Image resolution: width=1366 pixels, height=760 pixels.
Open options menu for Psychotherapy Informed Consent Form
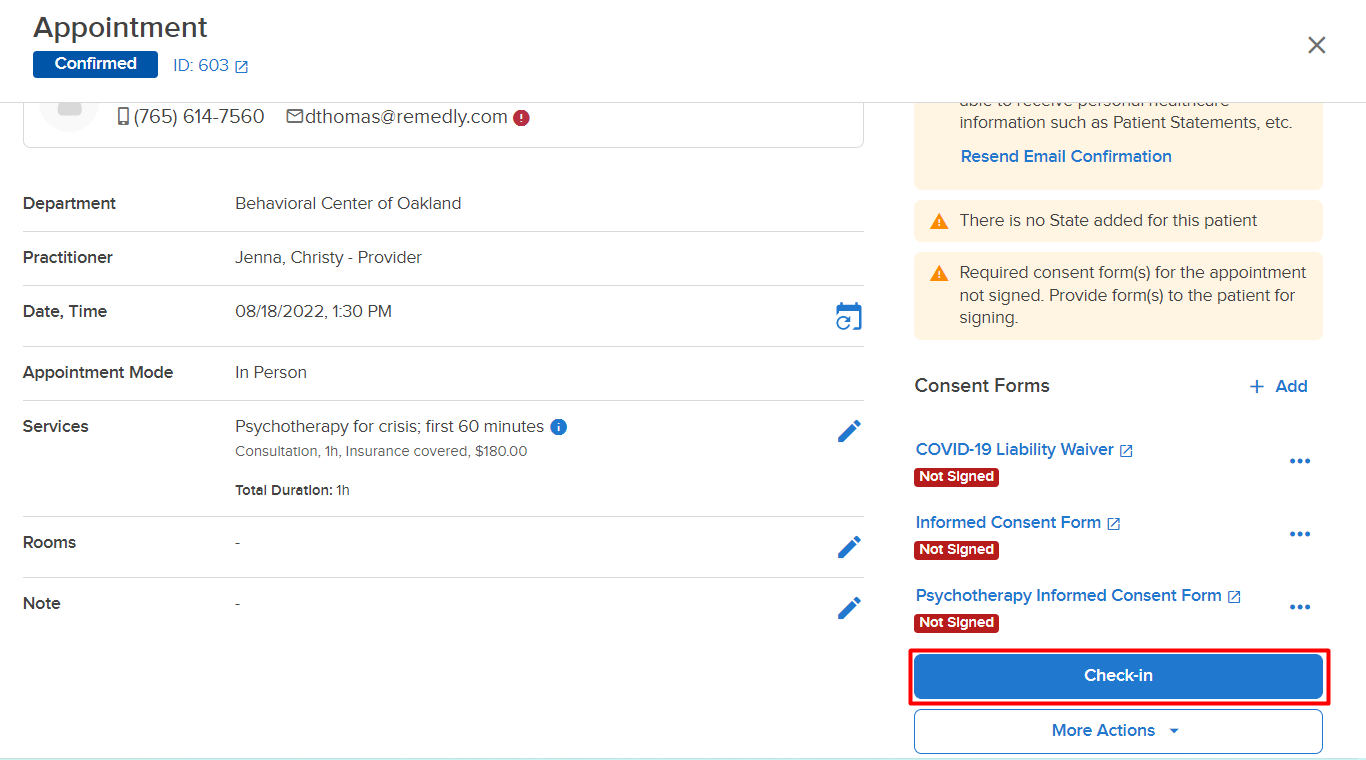(x=1300, y=607)
